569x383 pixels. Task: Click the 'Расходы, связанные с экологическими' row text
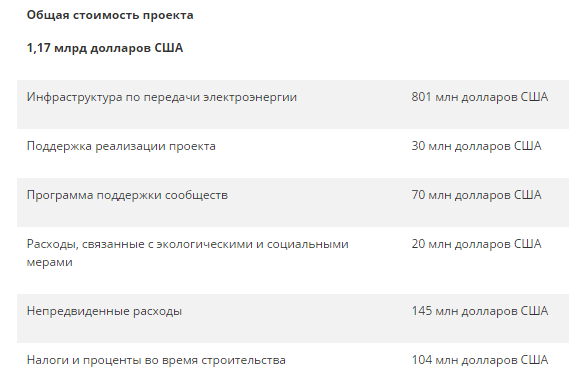(140, 244)
